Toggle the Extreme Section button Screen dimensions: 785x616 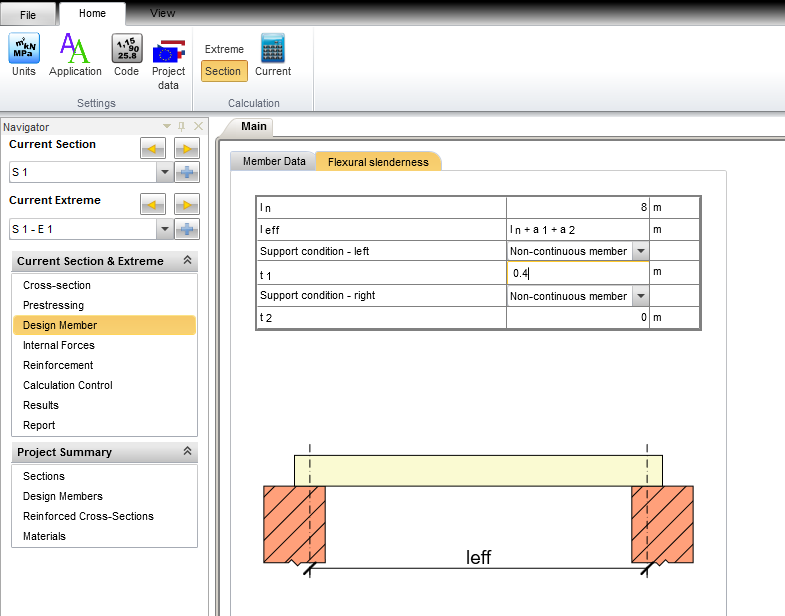[x=223, y=71]
